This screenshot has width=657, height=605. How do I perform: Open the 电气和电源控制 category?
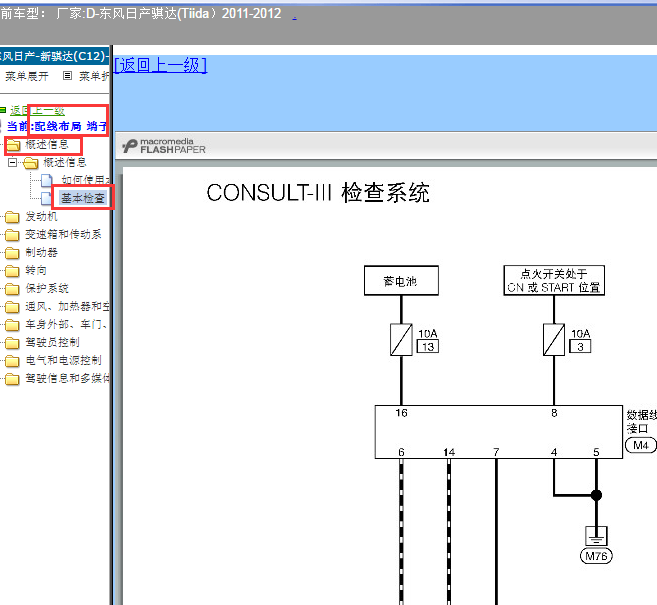tap(63, 361)
